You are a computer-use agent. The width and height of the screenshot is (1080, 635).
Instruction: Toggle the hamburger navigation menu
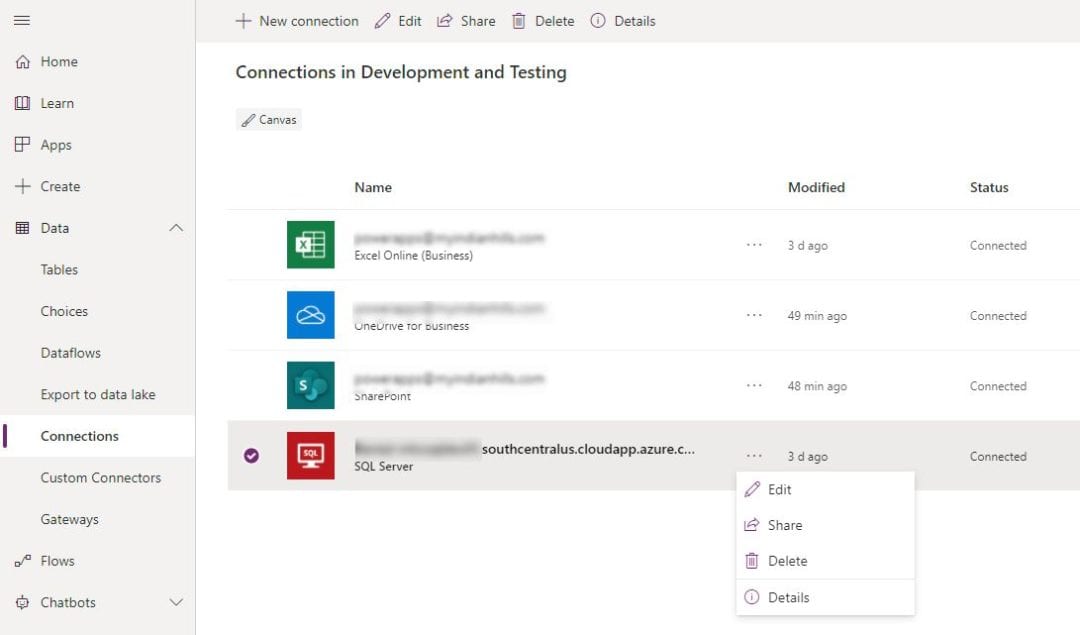22,20
